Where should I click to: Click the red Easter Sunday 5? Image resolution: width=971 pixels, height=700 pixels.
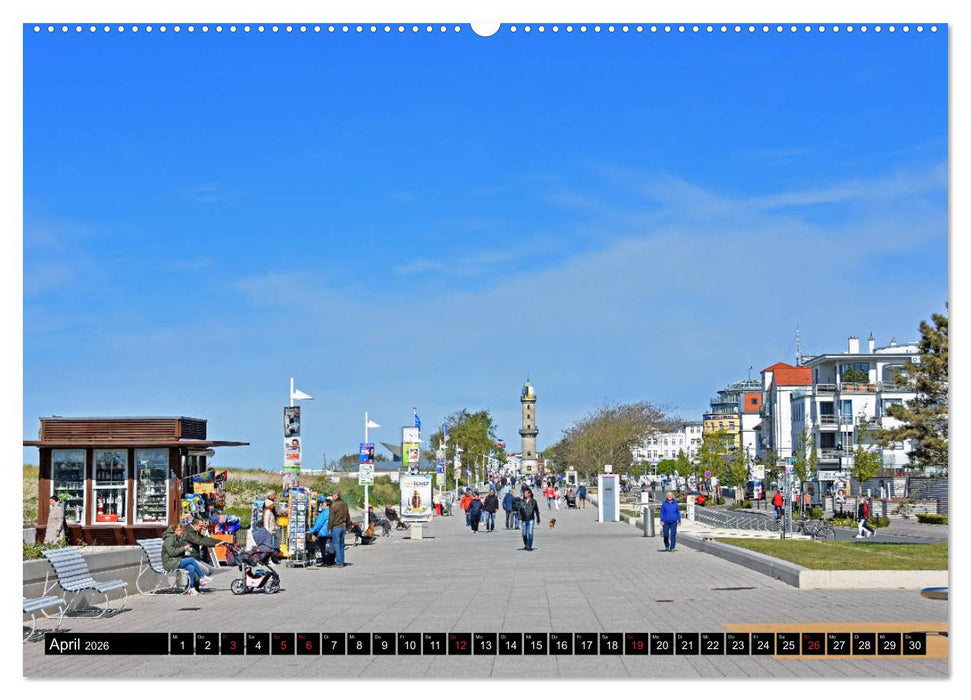[x=283, y=647]
